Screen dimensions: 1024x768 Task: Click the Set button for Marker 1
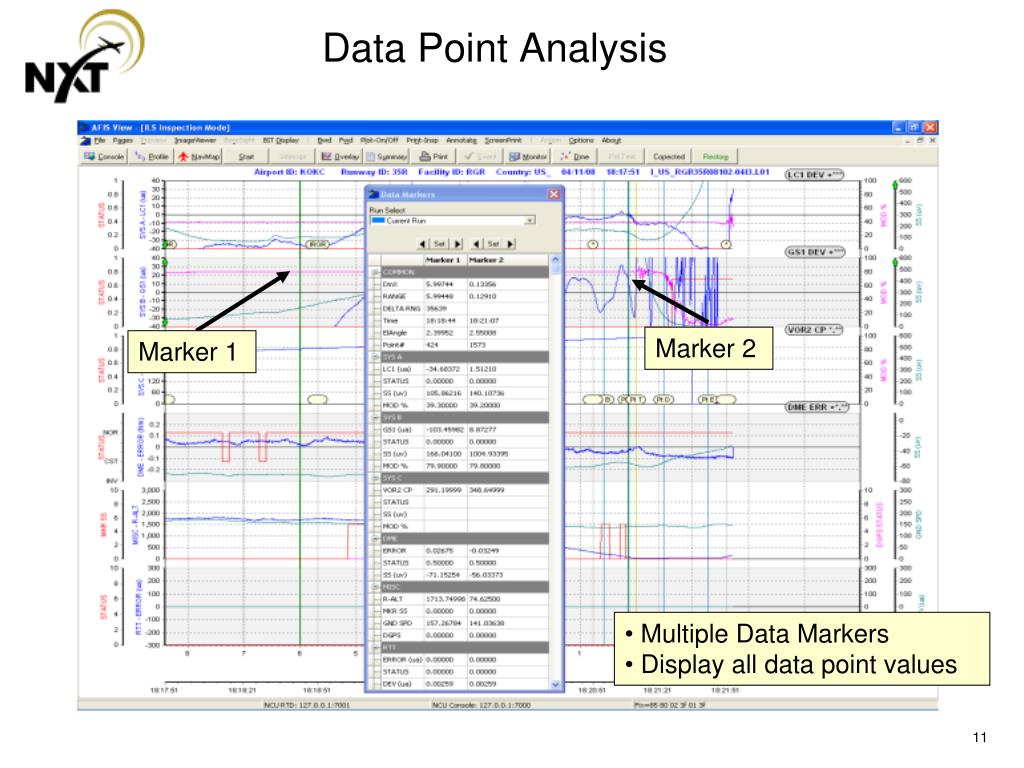[440, 244]
